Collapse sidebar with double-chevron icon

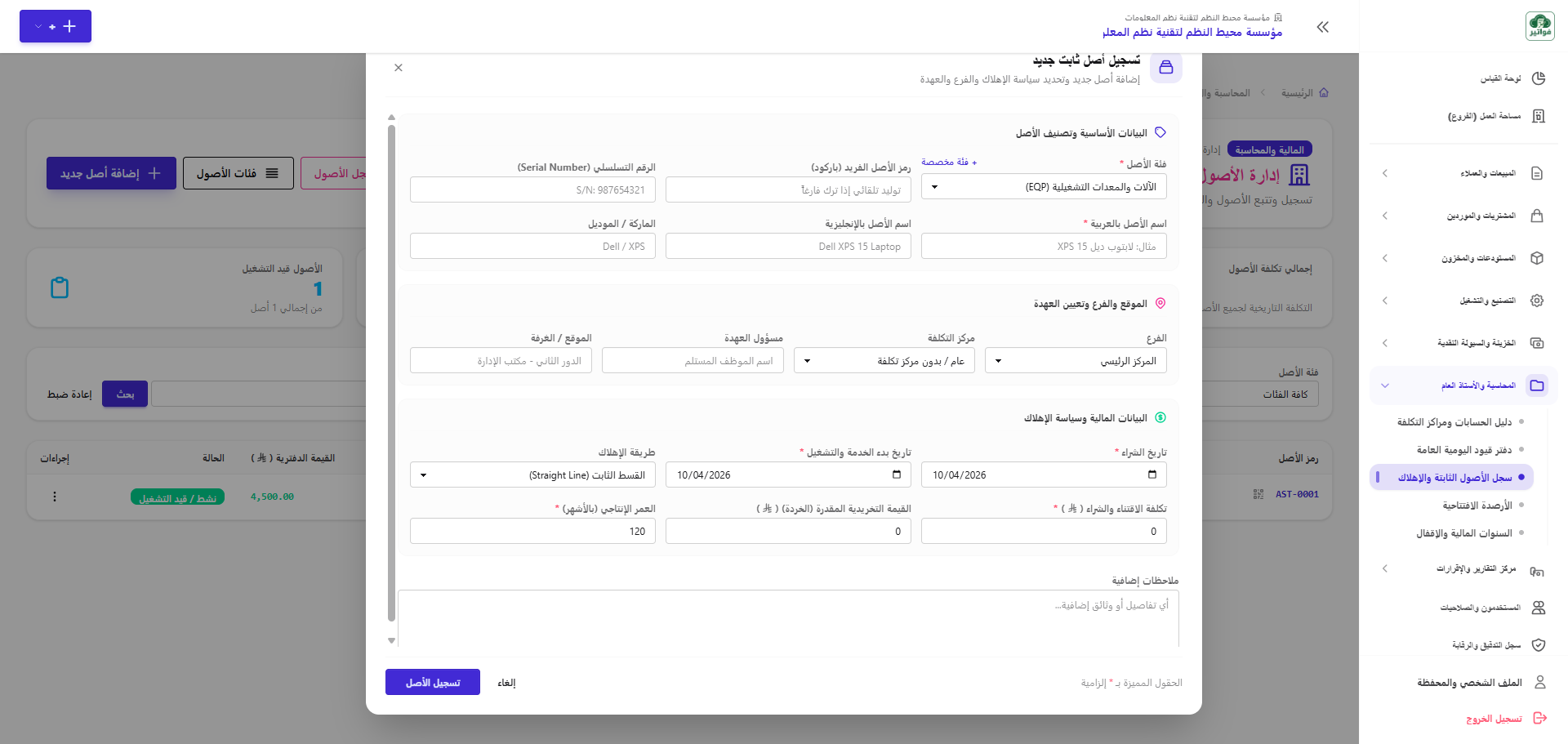point(1323,27)
